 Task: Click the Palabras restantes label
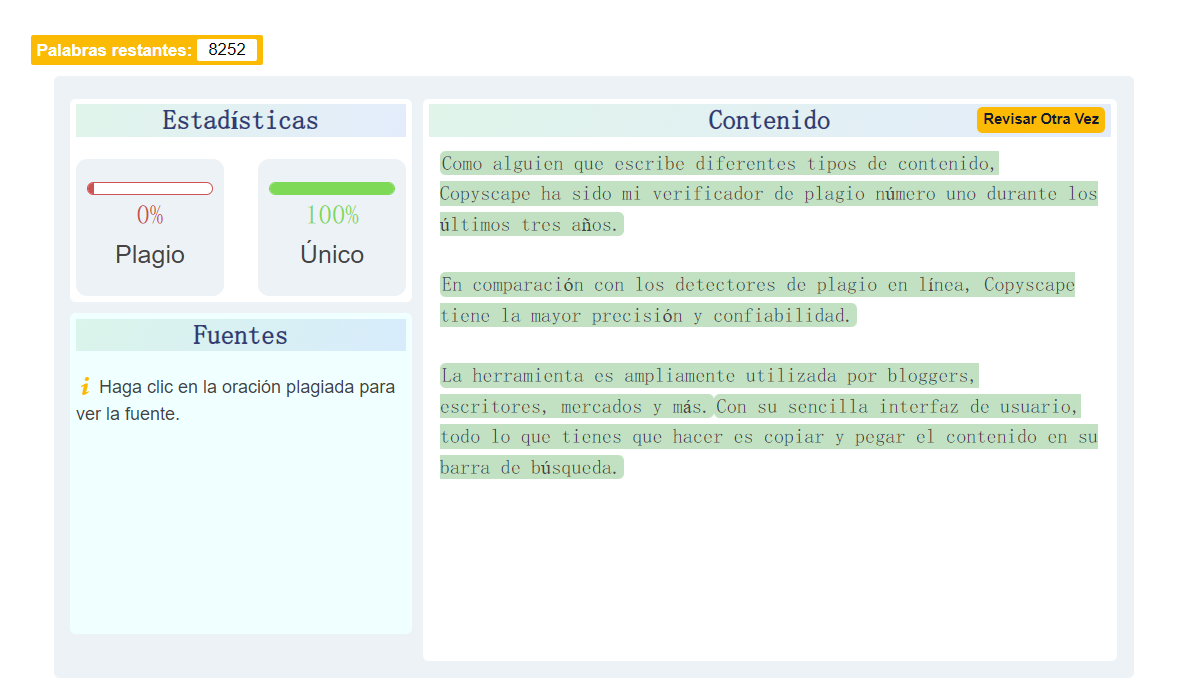point(114,50)
